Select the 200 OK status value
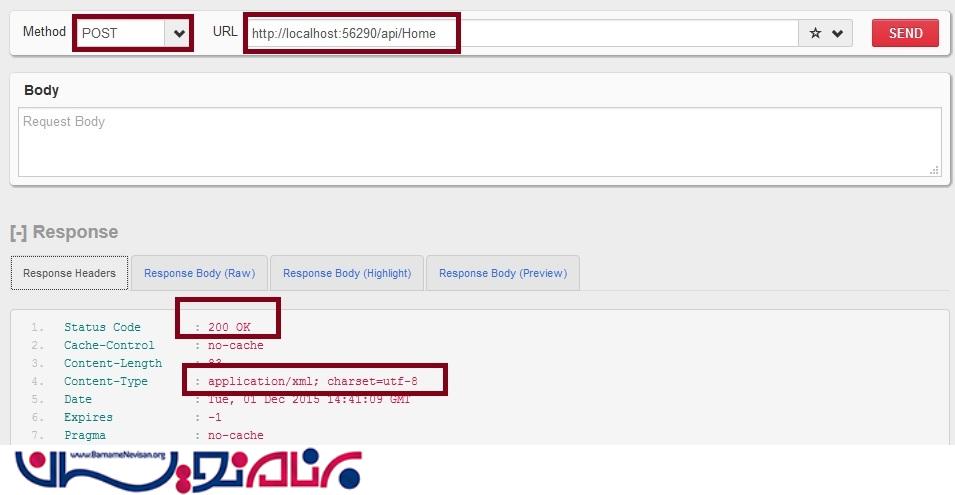This screenshot has height=495, width=955. 229,327
